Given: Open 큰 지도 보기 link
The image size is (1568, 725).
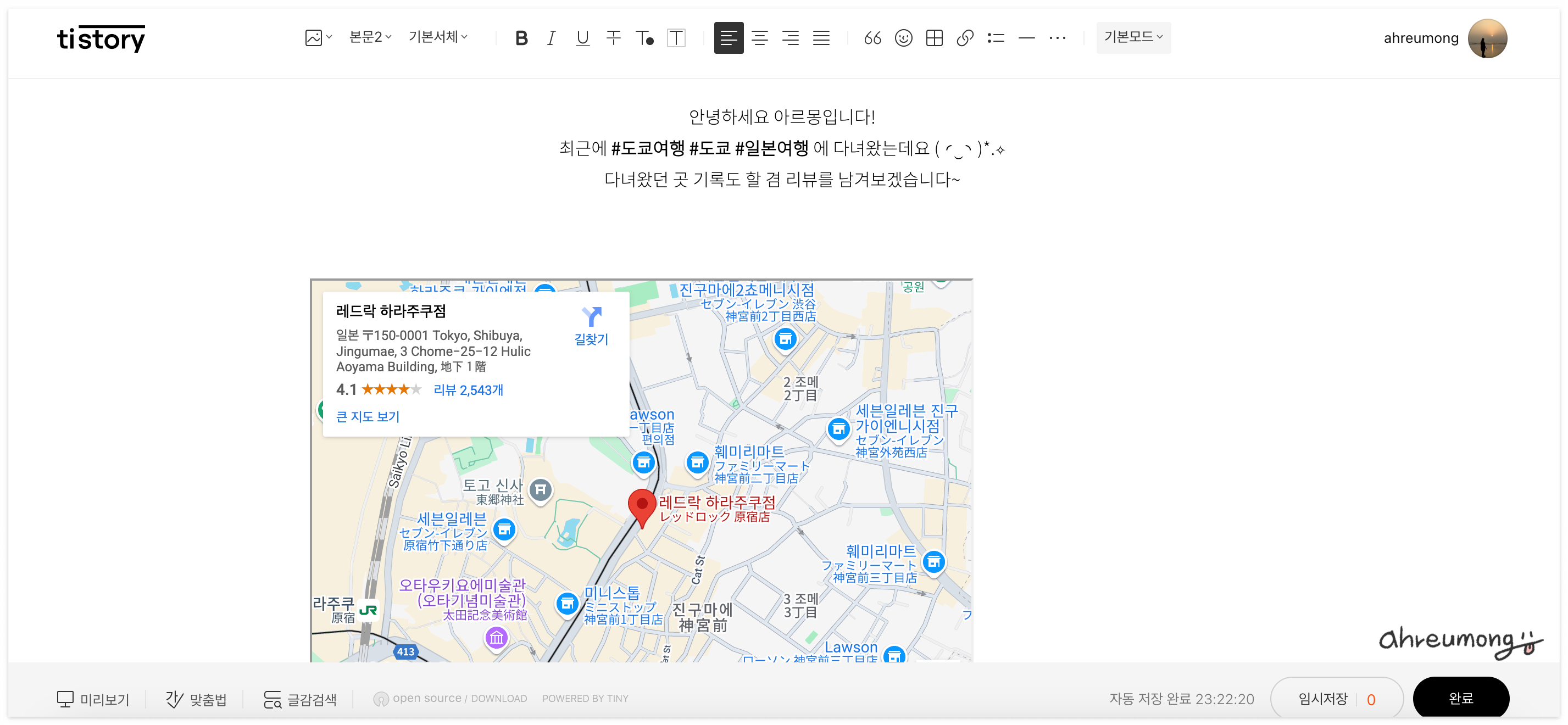Looking at the screenshot, I should 368,416.
